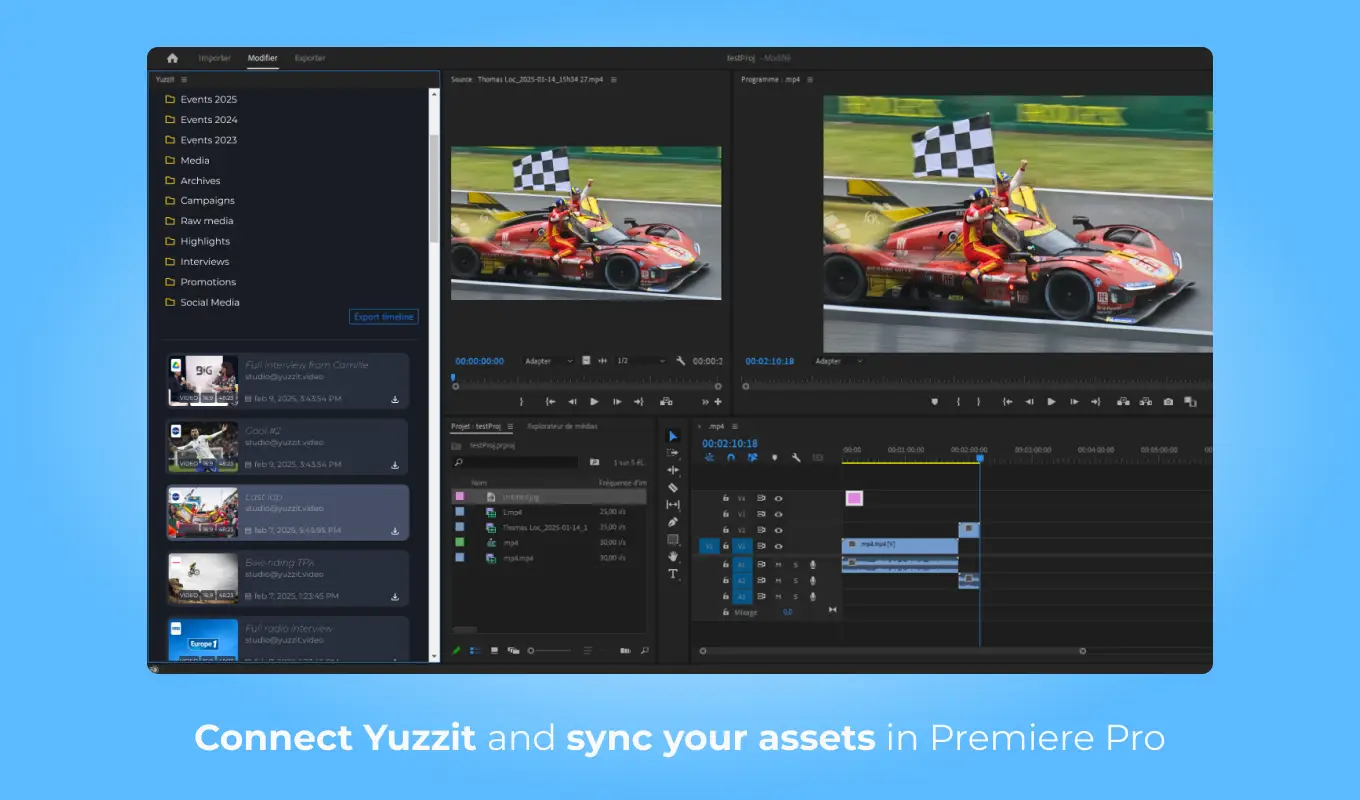Open the Explorateur de médias tab
The width and height of the screenshot is (1360, 800).
tap(562, 426)
